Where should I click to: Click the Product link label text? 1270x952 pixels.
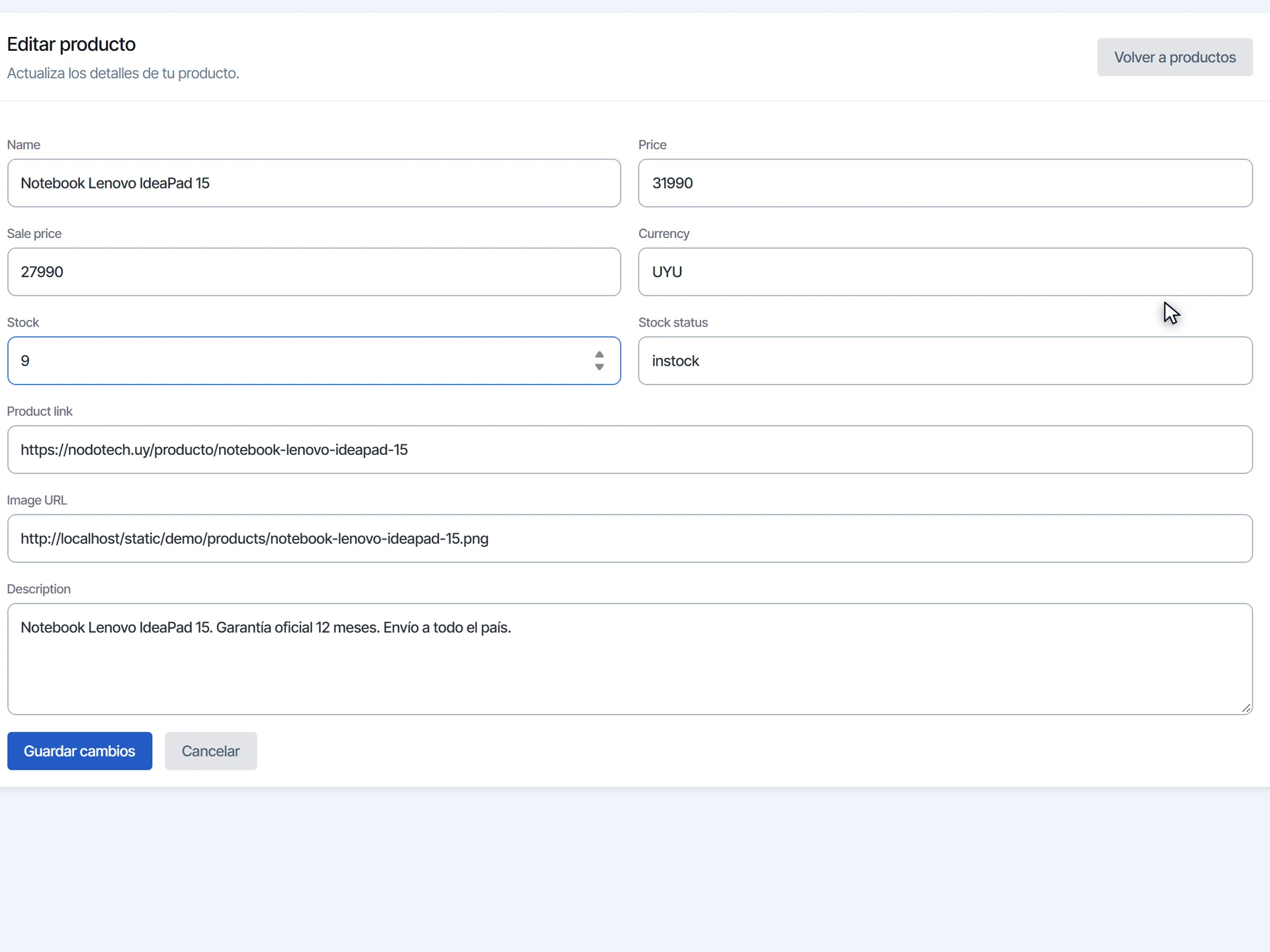click(40, 411)
